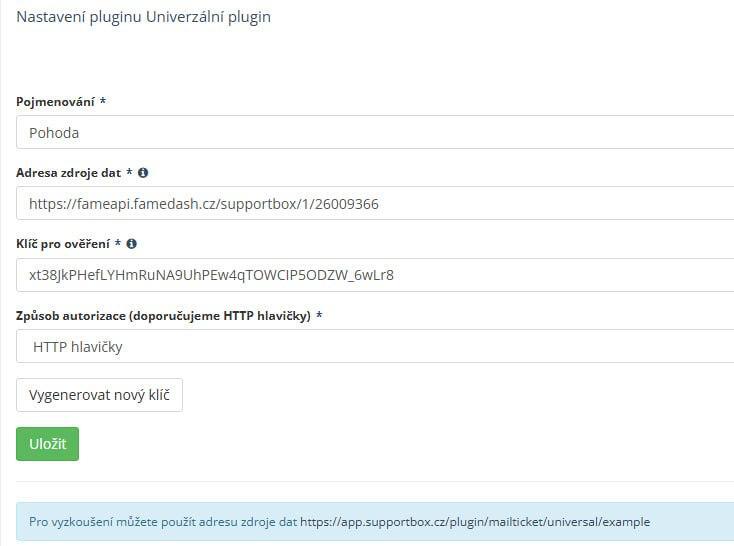Click the example supportbox.cz URL in the blue notice
Screen dimensions: 734x546
click(475, 521)
